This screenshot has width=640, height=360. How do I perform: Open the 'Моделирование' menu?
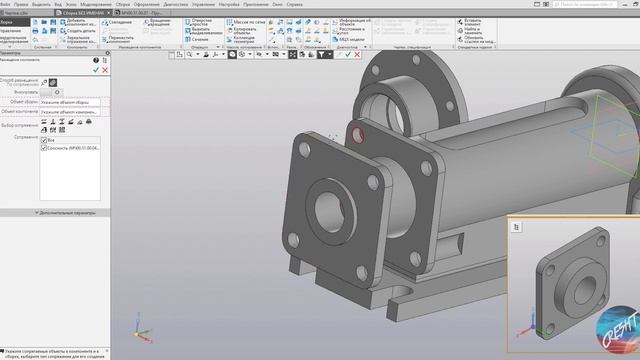96,4
